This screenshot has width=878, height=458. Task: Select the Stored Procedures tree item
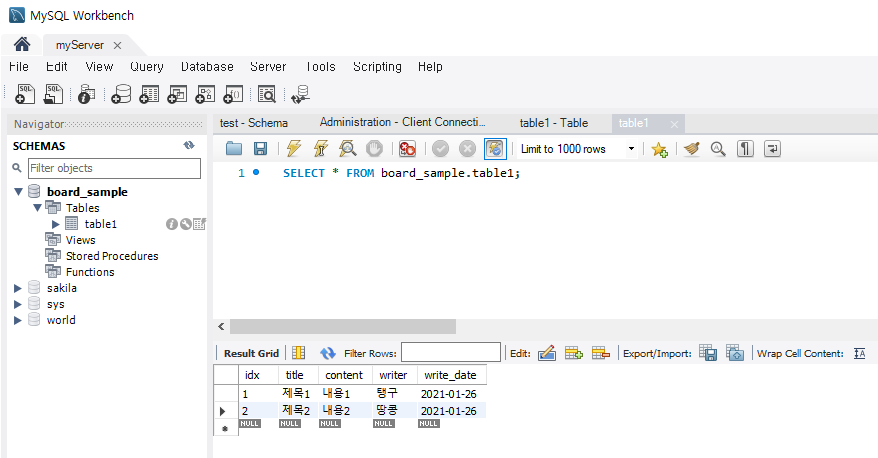click(112, 256)
